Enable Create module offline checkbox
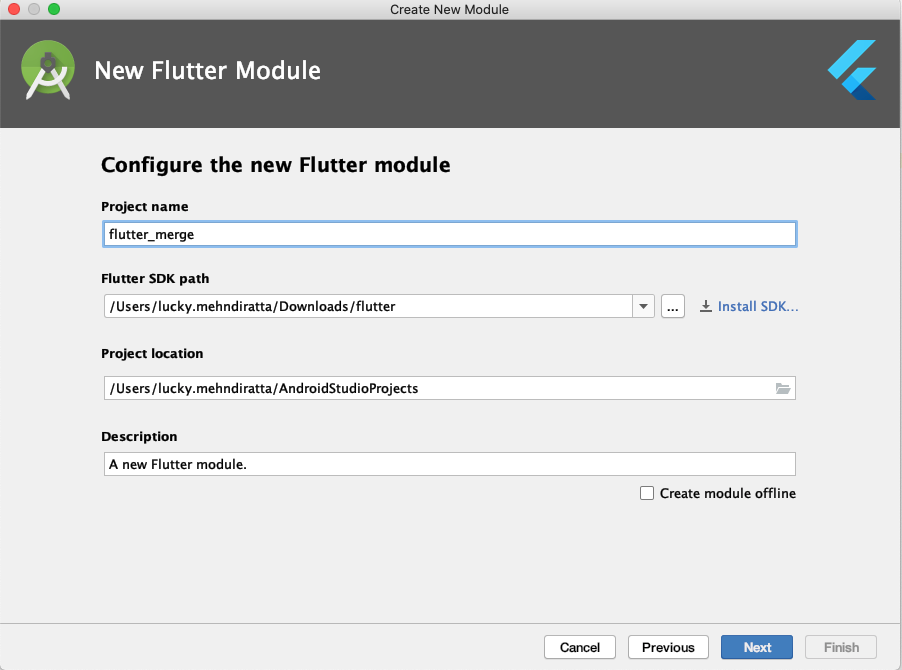The image size is (902, 670). 647,493
